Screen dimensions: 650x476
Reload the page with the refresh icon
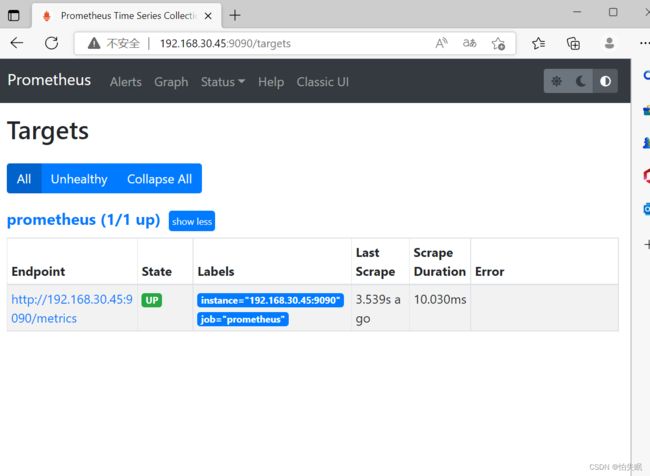tap(51, 43)
